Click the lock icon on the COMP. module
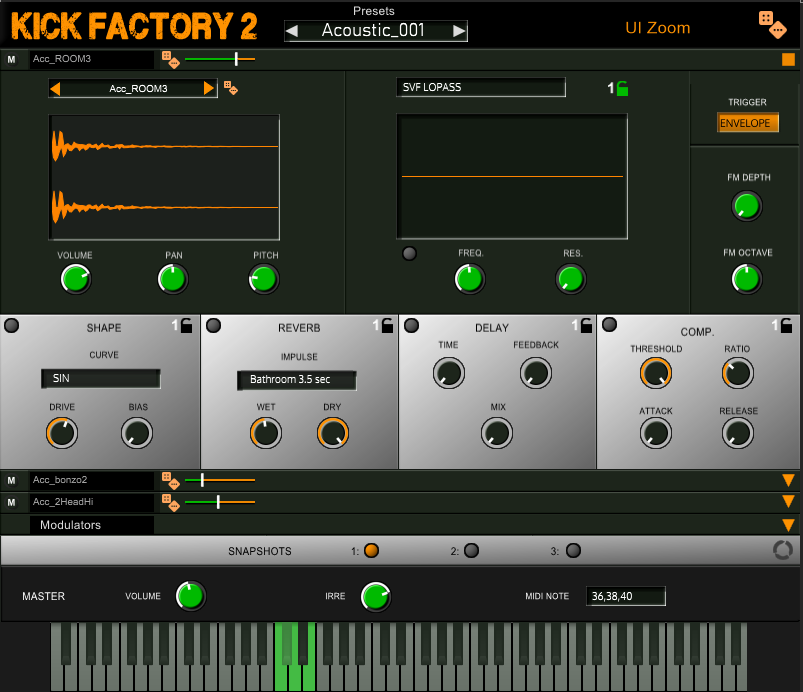Image resolution: width=803 pixels, height=692 pixels. 786,325
